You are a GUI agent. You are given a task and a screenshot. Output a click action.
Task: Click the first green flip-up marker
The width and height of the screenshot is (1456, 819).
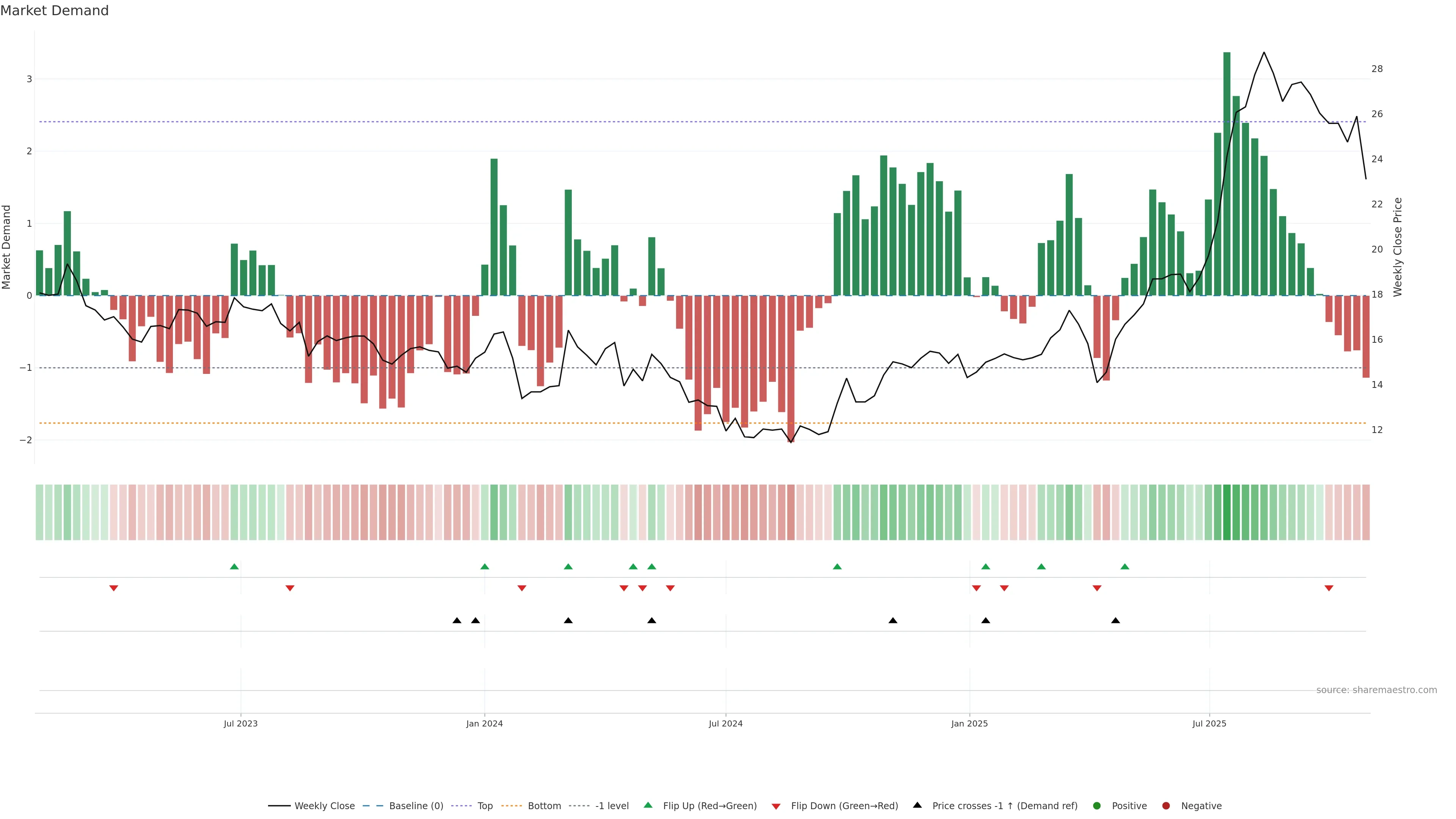click(234, 566)
